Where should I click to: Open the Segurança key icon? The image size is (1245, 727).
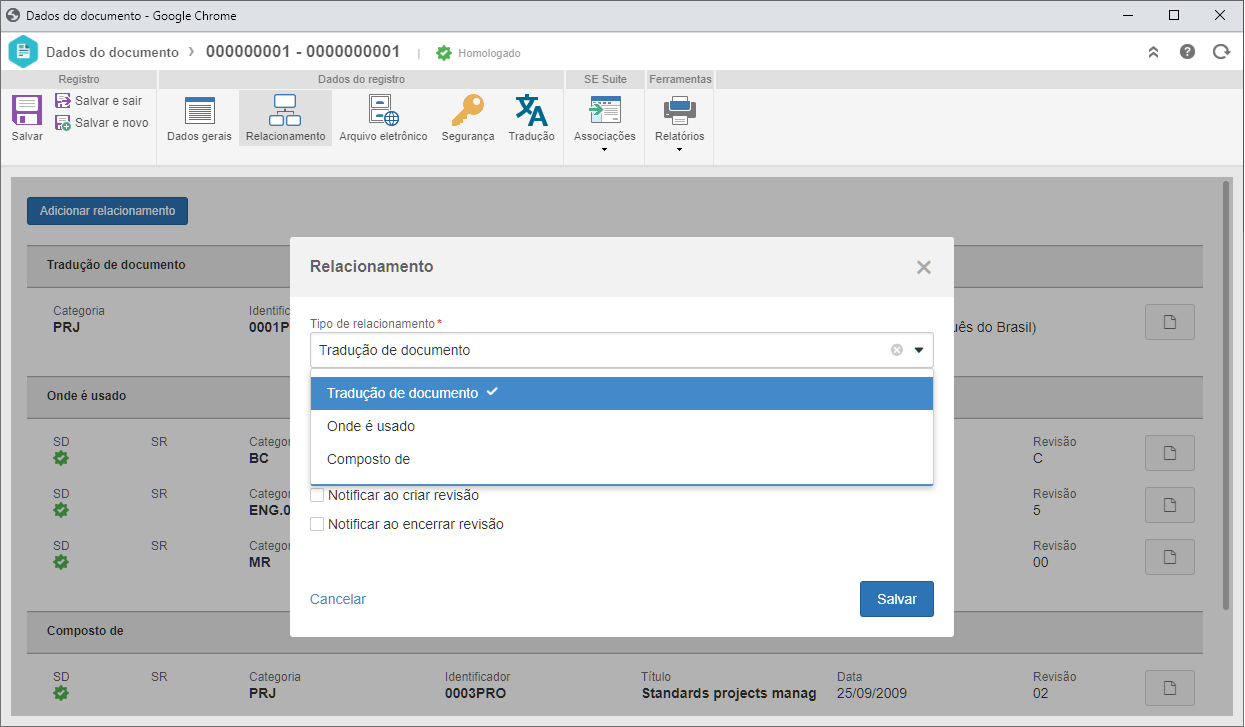coord(468,118)
